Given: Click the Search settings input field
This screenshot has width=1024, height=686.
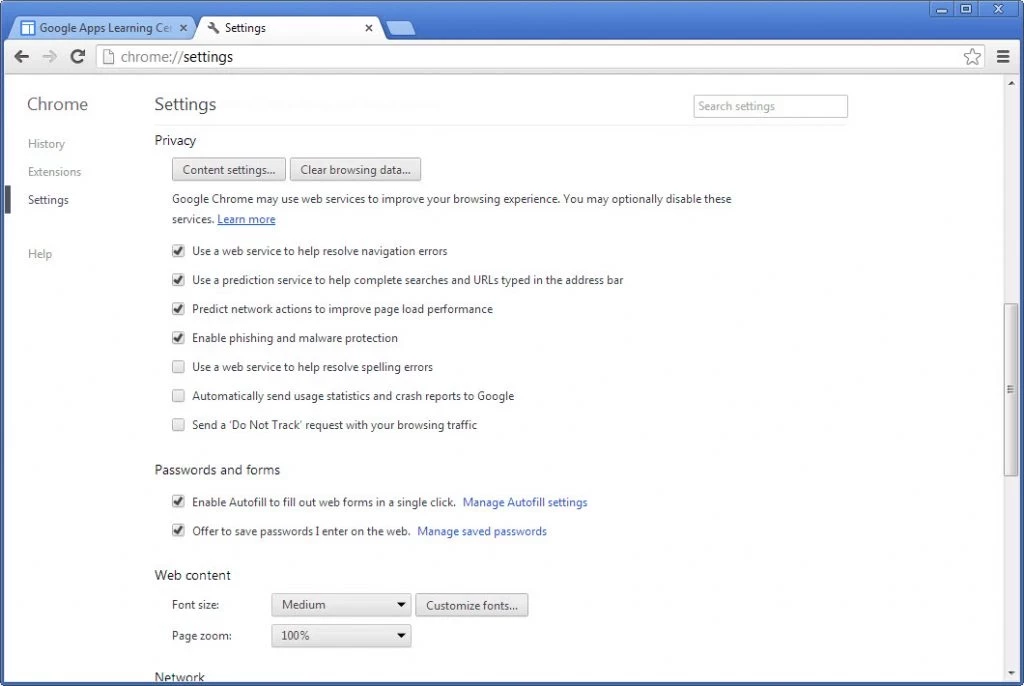Looking at the screenshot, I should point(770,106).
